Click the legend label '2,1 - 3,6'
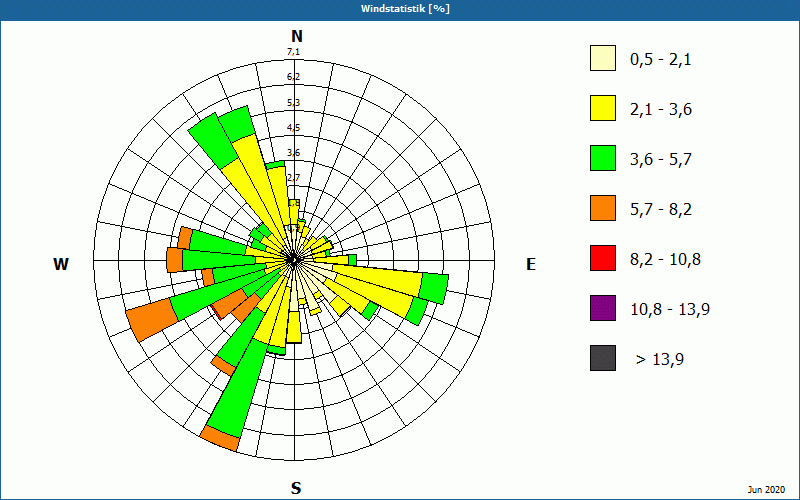The image size is (800, 500). click(661, 110)
